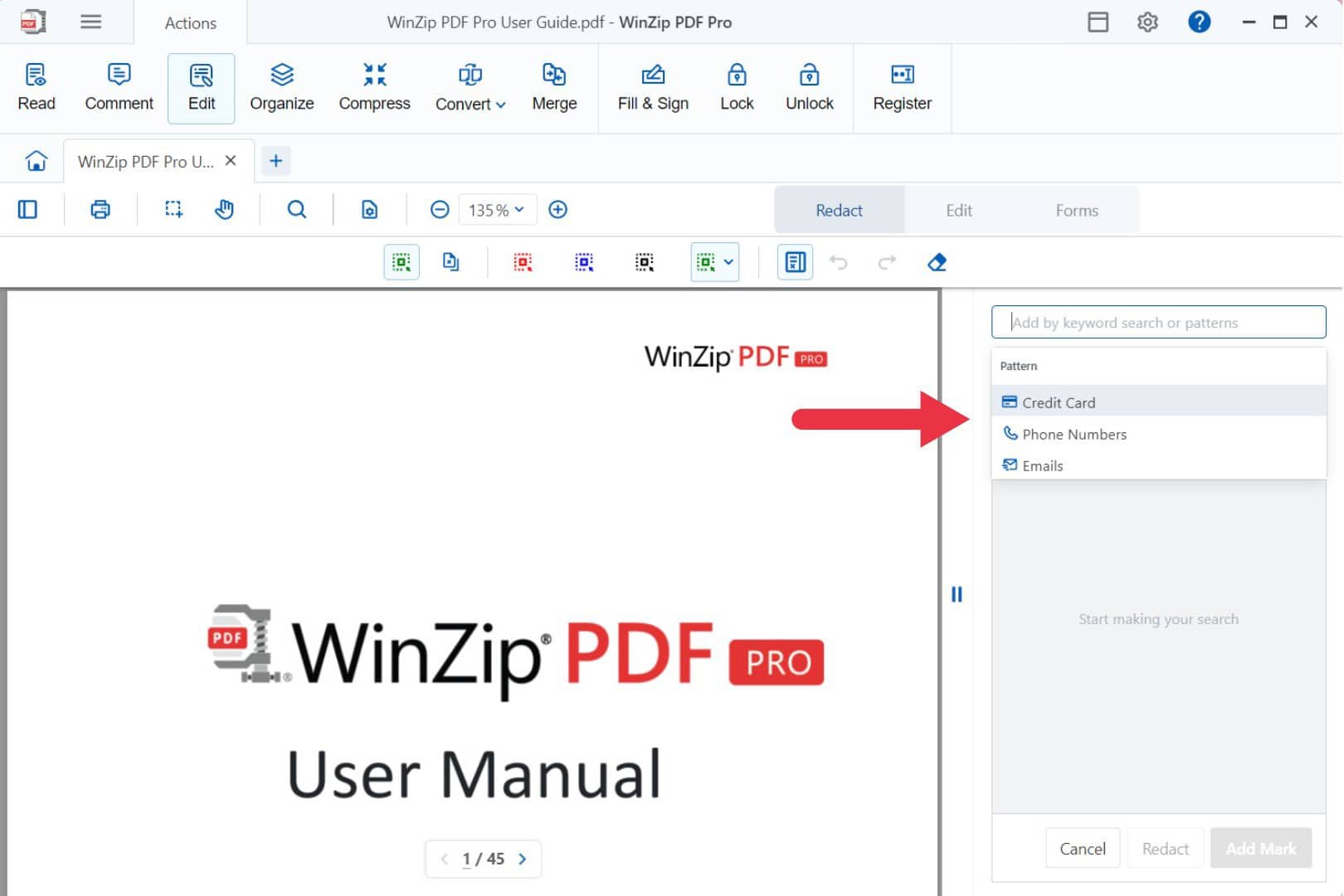Toggle the sidebar panel icon
1344x896 pixels.
coord(27,209)
